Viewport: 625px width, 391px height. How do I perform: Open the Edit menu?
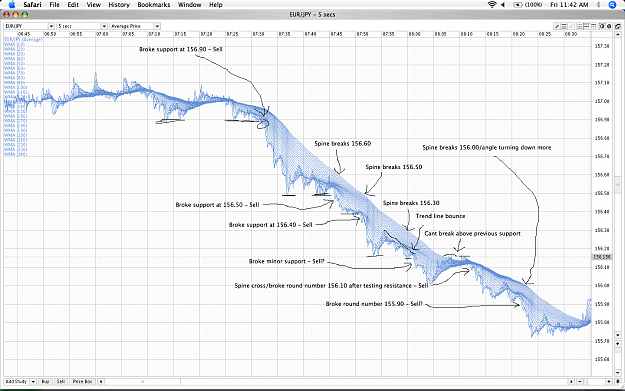pos(73,5)
